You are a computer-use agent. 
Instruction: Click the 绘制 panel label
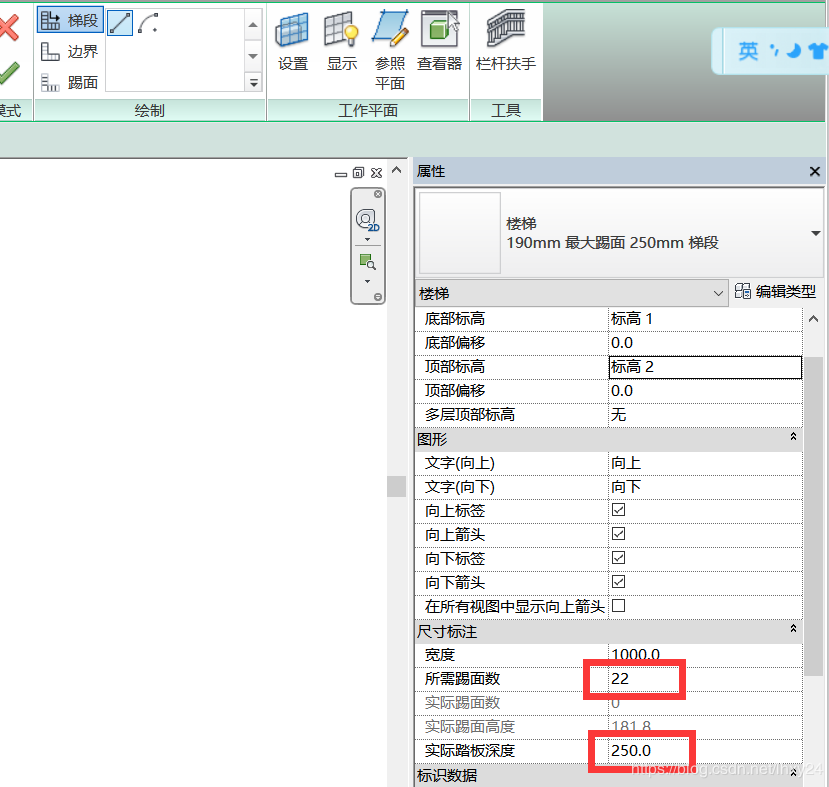(150, 110)
